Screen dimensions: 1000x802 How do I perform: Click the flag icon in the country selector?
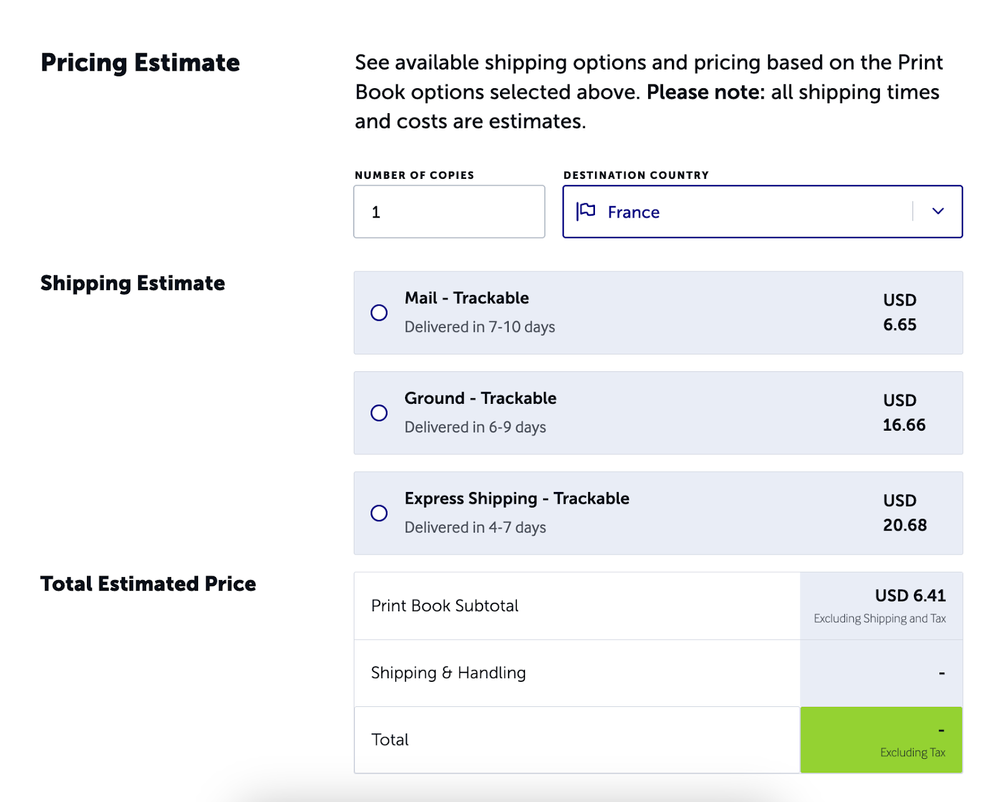(586, 211)
